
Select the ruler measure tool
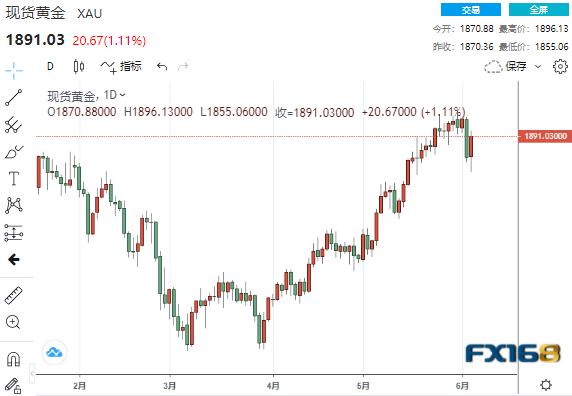coord(13,295)
